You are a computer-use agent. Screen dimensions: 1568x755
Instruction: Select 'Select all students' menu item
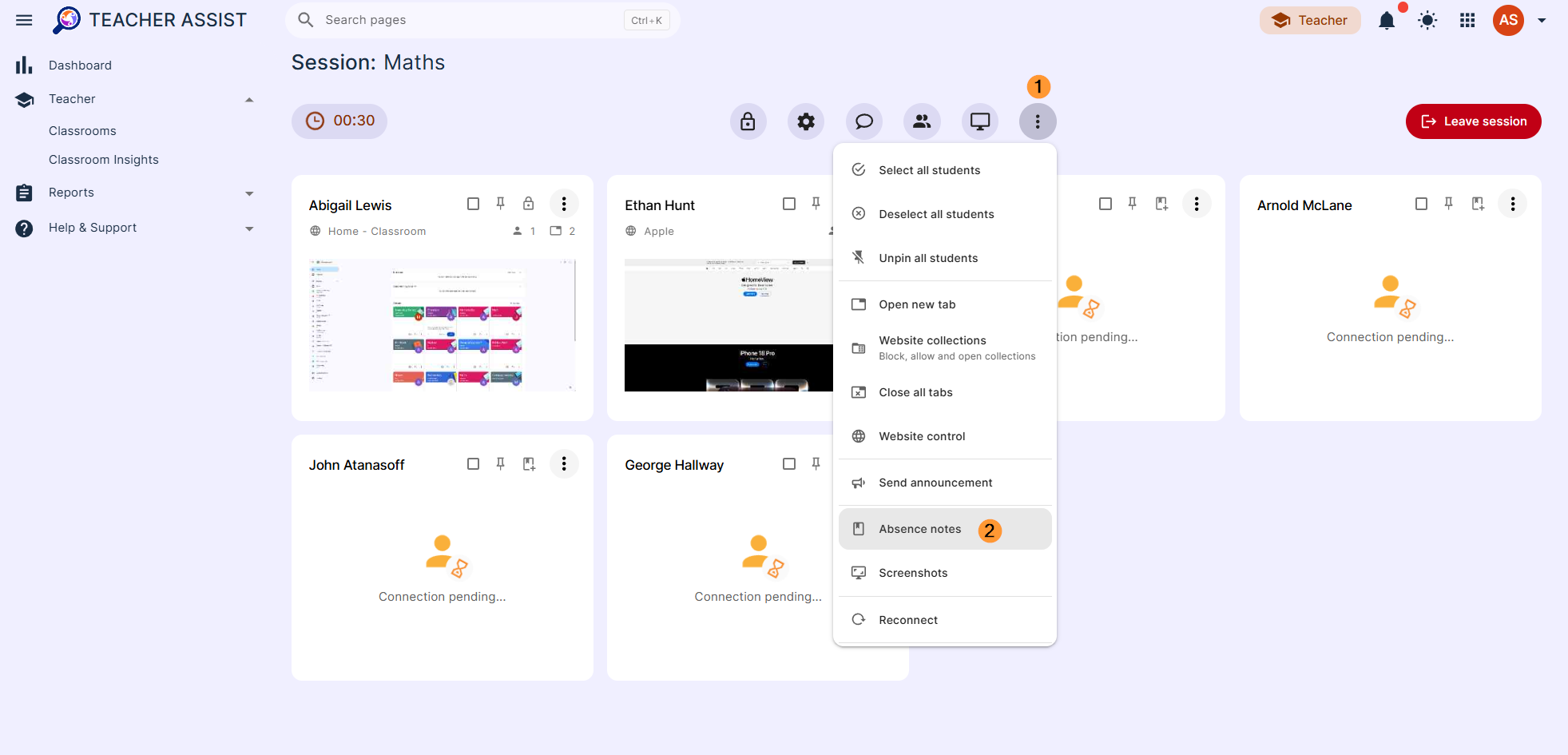pos(945,170)
